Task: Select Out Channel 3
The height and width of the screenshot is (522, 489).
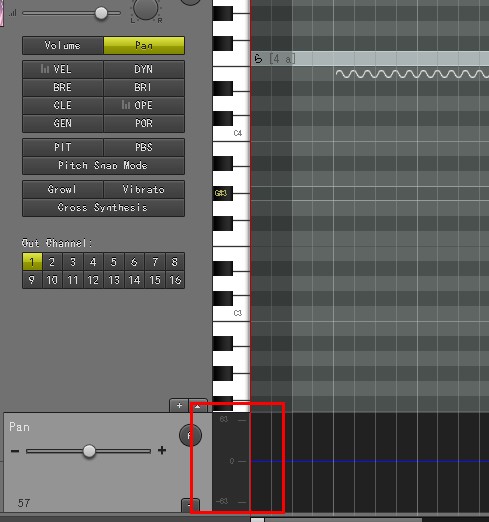Action: click(73, 262)
